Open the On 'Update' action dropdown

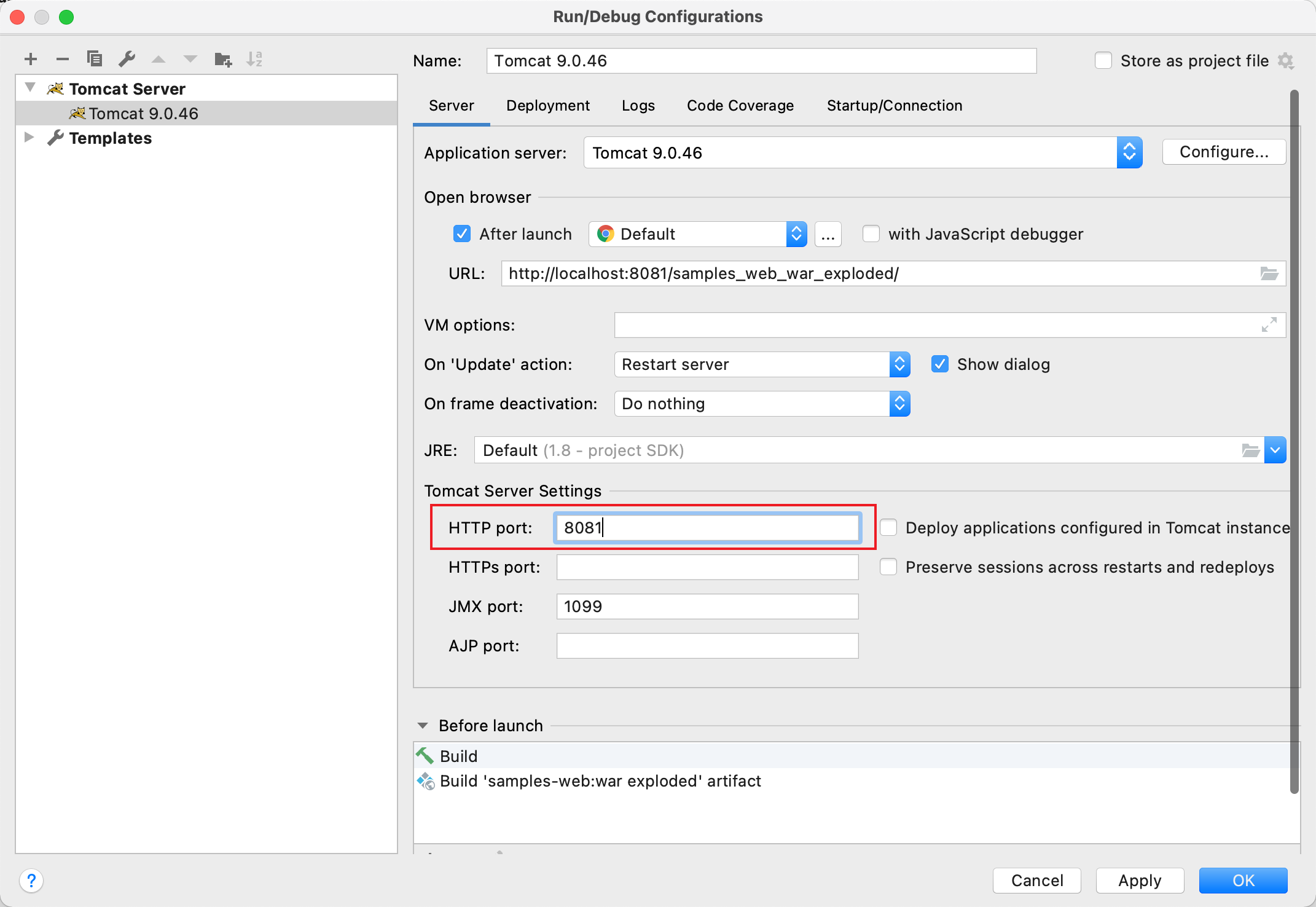(899, 364)
